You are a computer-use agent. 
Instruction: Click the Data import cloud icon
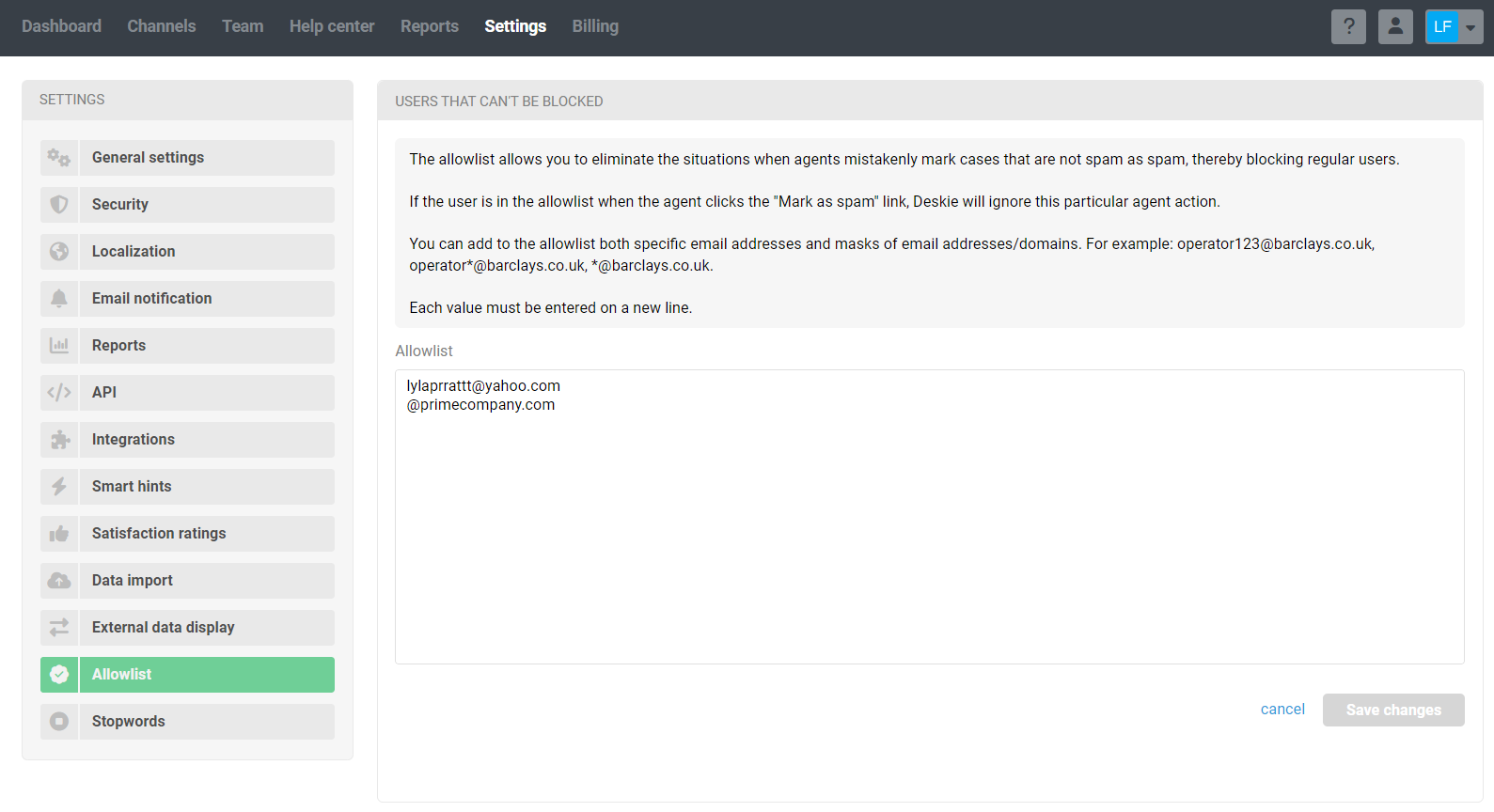(x=59, y=581)
